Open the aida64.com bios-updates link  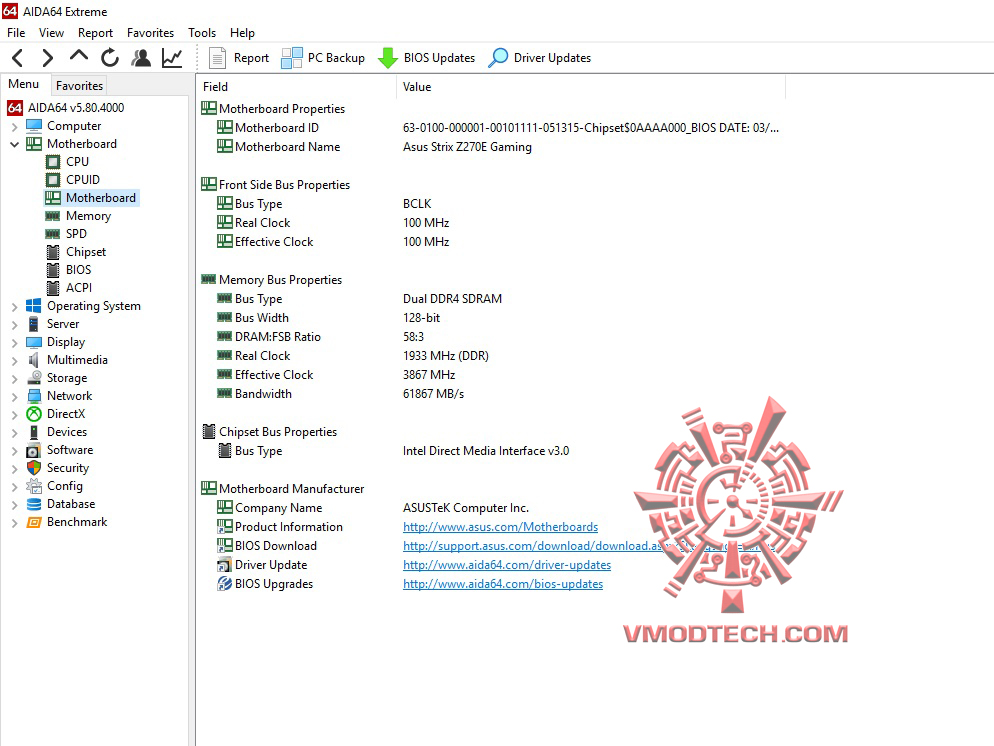[x=503, y=584]
